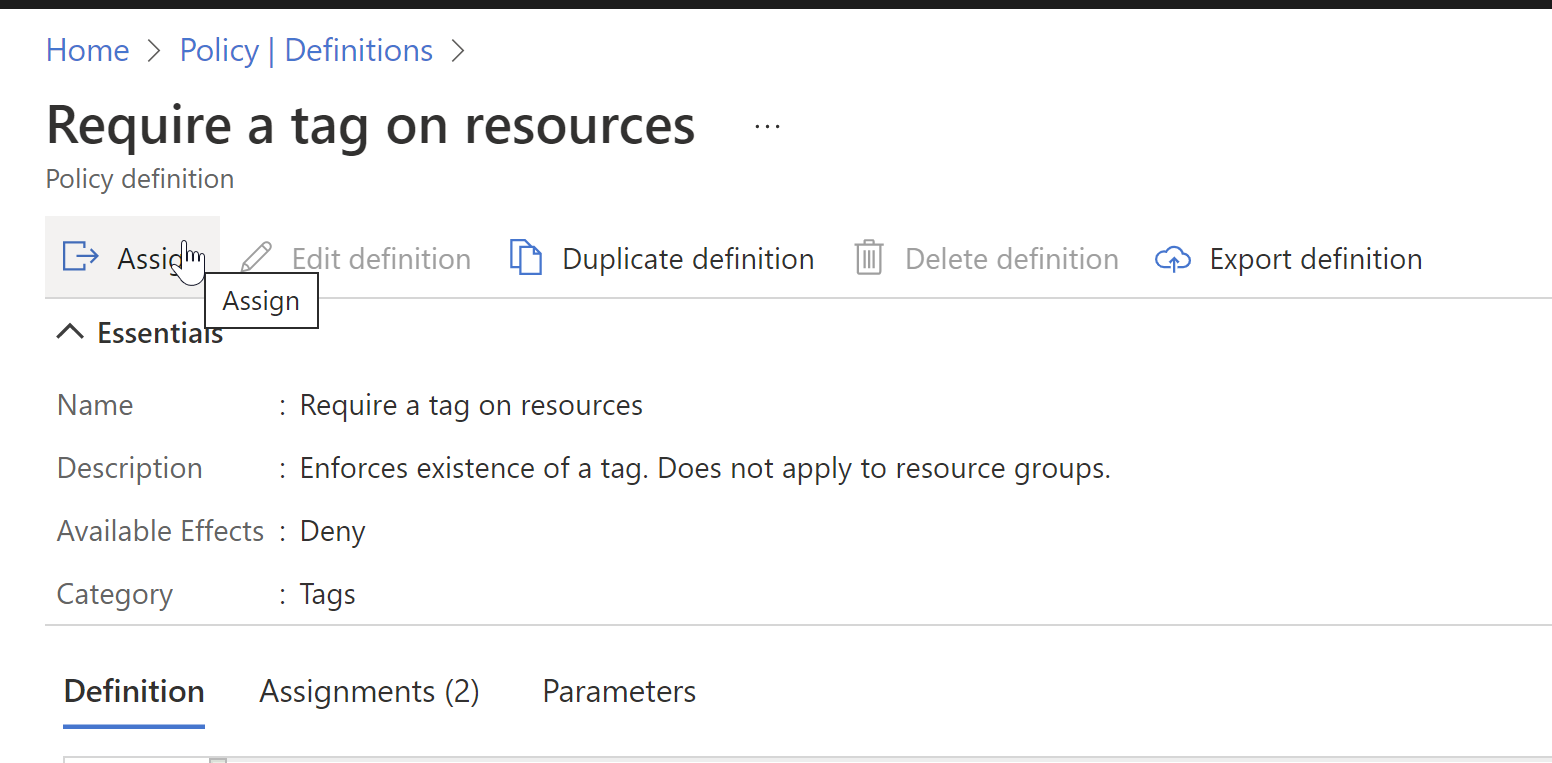Open the Assignments (2) tab

coord(369,691)
